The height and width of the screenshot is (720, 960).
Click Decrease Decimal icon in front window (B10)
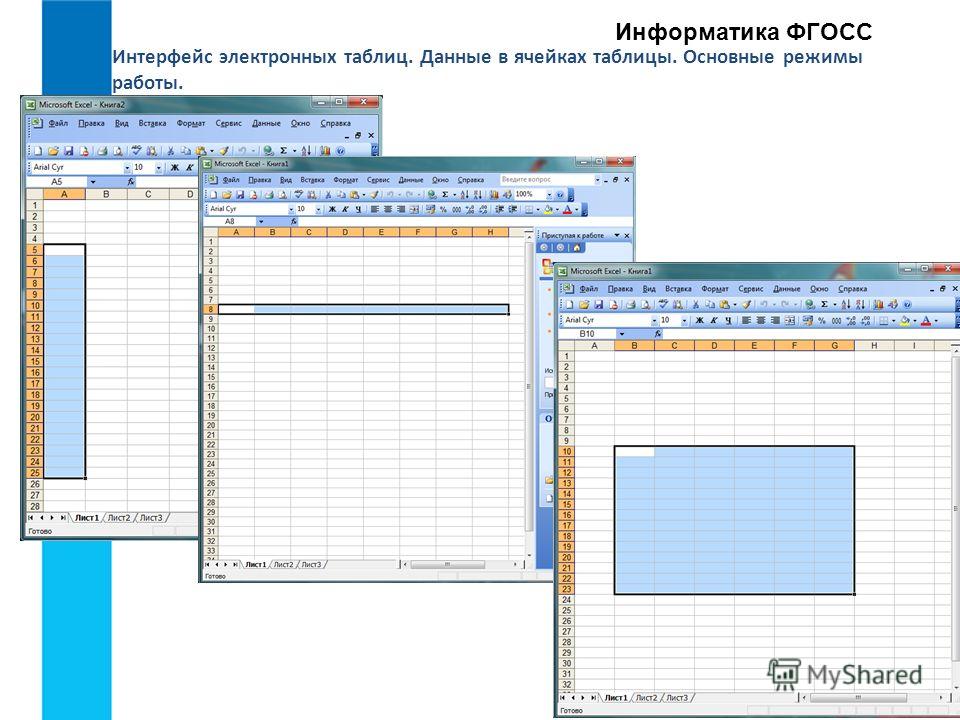[865, 320]
